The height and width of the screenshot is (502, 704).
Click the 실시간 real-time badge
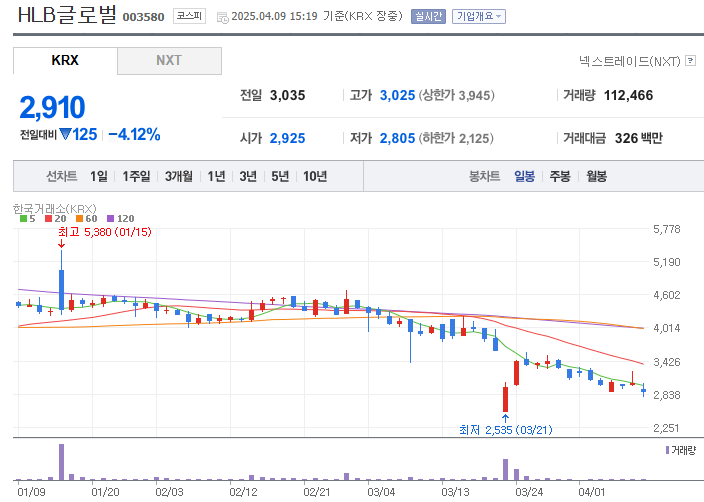point(428,17)
